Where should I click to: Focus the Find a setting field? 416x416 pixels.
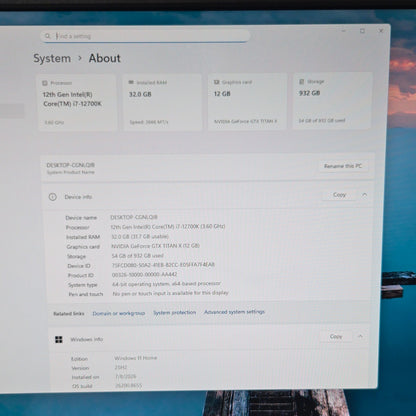(145, 36)
